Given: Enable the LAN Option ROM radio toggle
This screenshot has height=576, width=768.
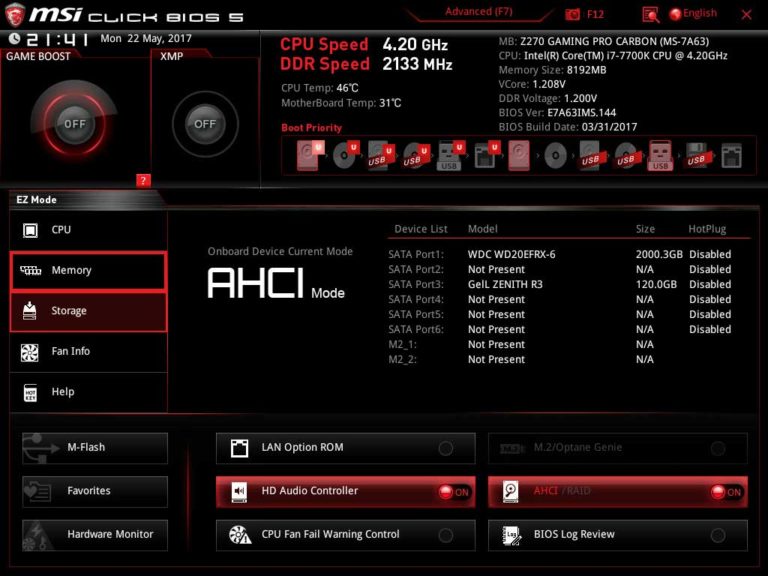Looking at the screenshot, I should (x=446, y=448).
